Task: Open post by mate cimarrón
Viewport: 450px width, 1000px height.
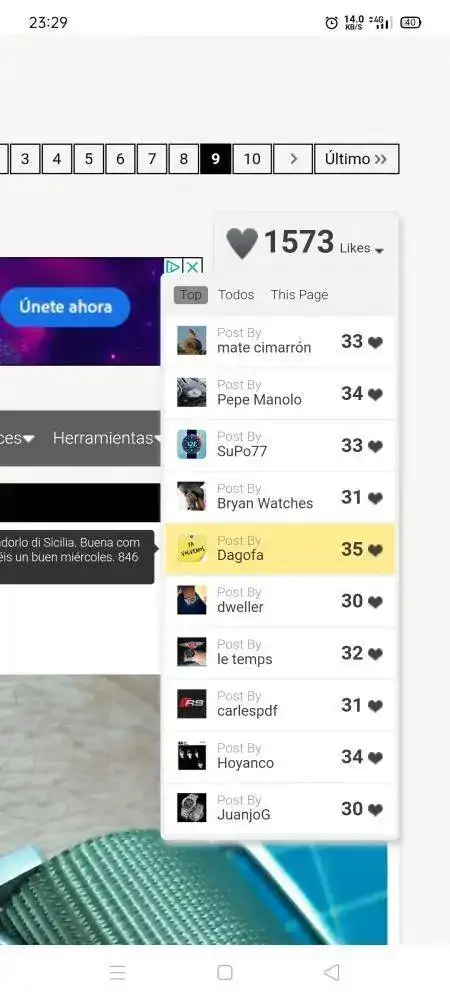Action: (x=279, y=341)
